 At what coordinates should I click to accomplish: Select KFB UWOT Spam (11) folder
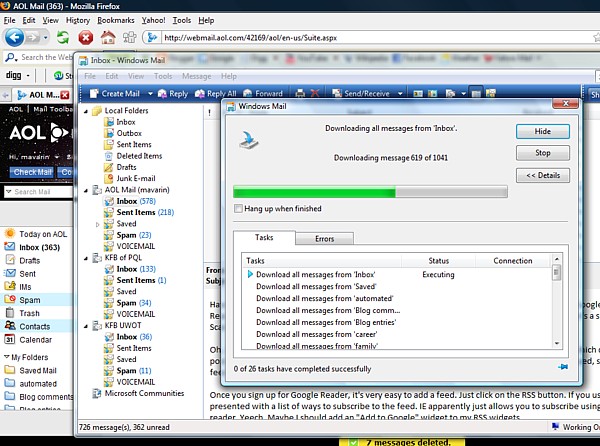(128, 371)
